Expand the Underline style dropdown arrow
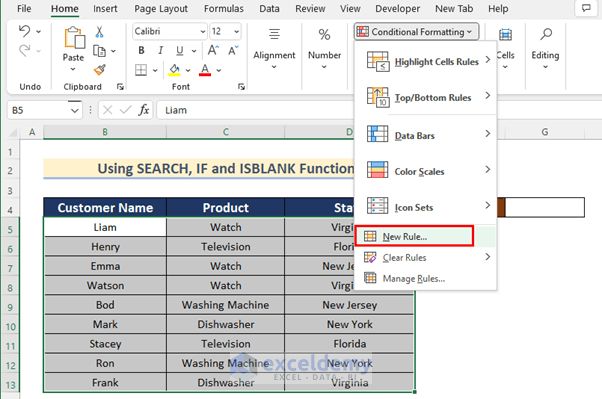Viewport: 602px width, 399px height. (x=194, y=51)
